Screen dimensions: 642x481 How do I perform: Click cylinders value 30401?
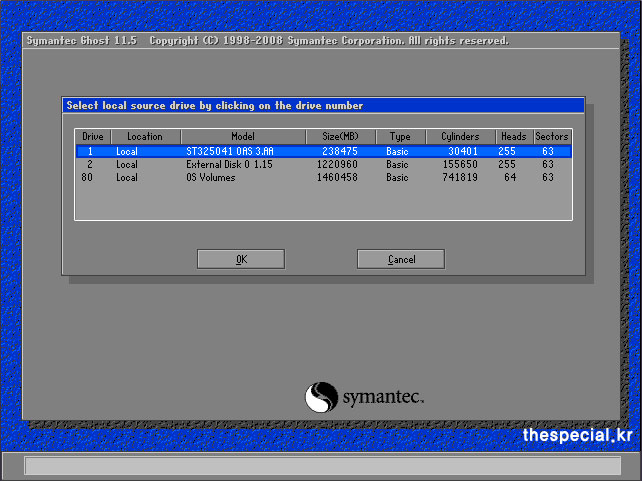(x=463, y=151)
